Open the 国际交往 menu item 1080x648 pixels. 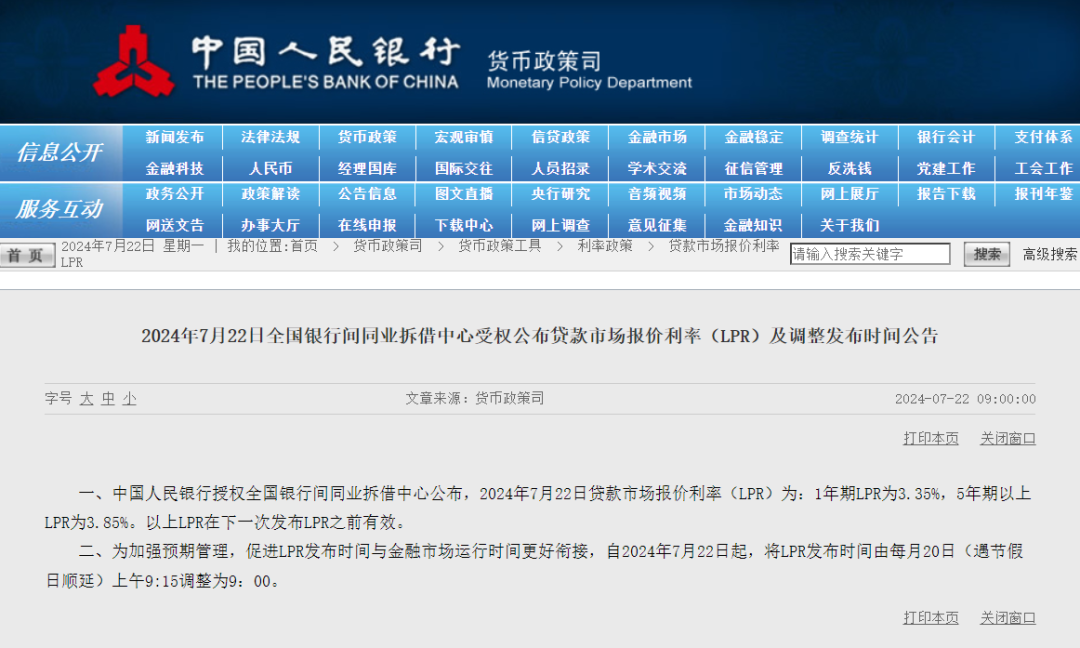click(464, 168)
